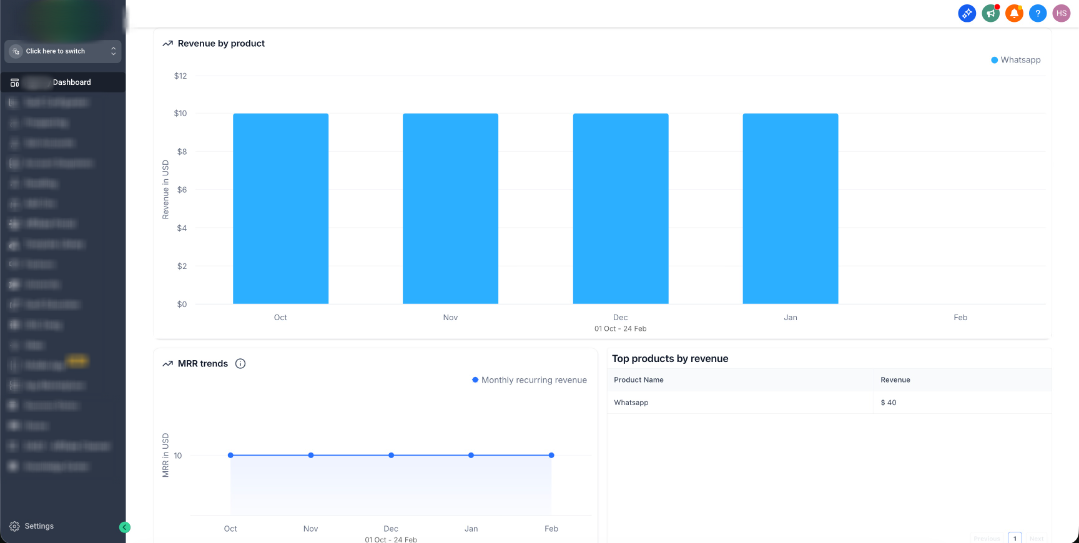1079x543 pixels.
Task: Click the Next pagination button
Action: tap(1036, 538)
